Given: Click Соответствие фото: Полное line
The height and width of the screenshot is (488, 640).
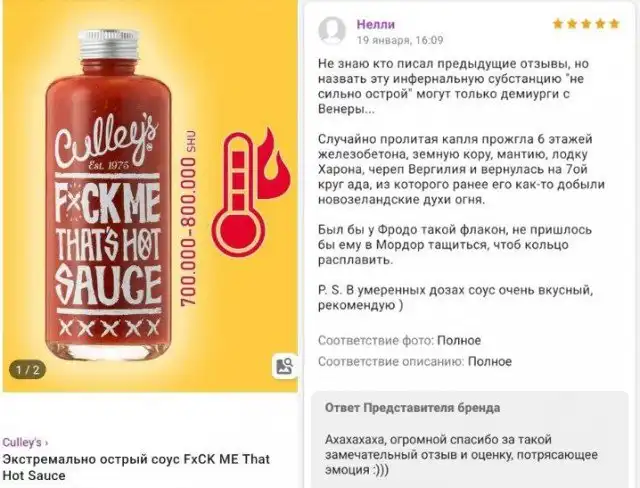Looking at the screenshot, I should click(399, 340).
